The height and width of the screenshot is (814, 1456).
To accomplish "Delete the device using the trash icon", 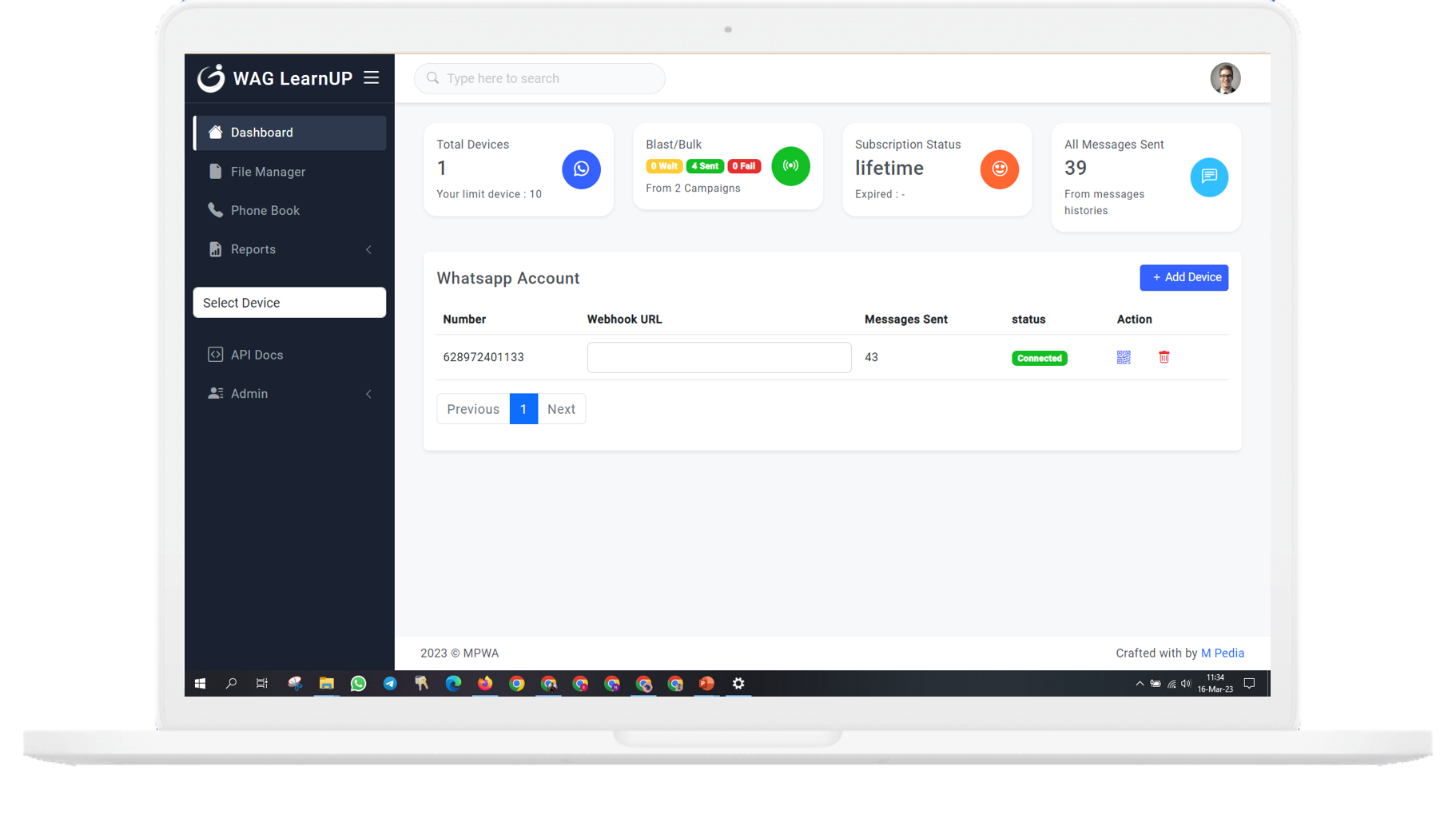I will (1164, 357).
